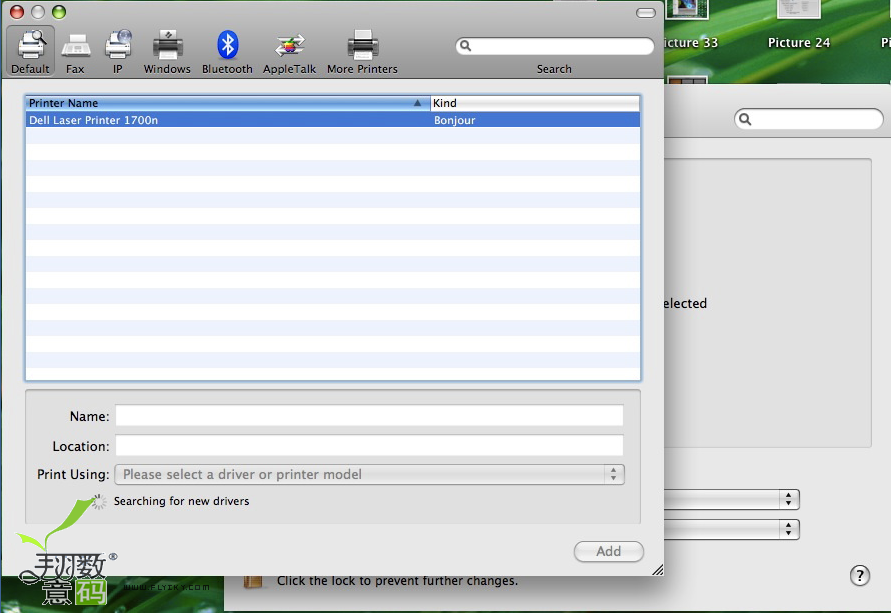891x613 pixels.
Task: Switch to Windows printer sharing
Action: (x=167, y=52)
